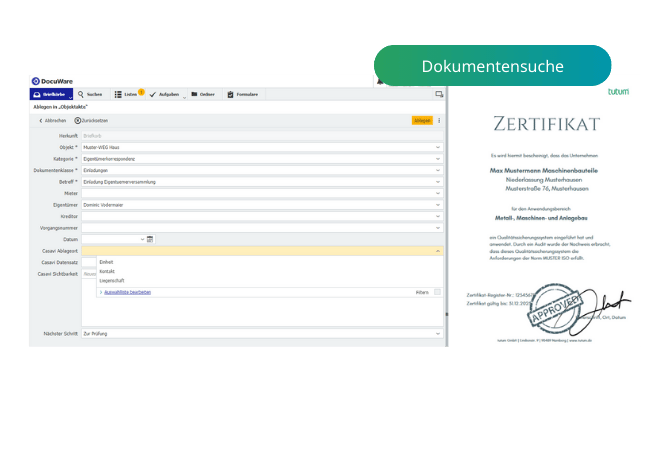The image size is (666, 450).
Task: Expand the Aufgaben tab arrow
Action: [x=184, y=97]
